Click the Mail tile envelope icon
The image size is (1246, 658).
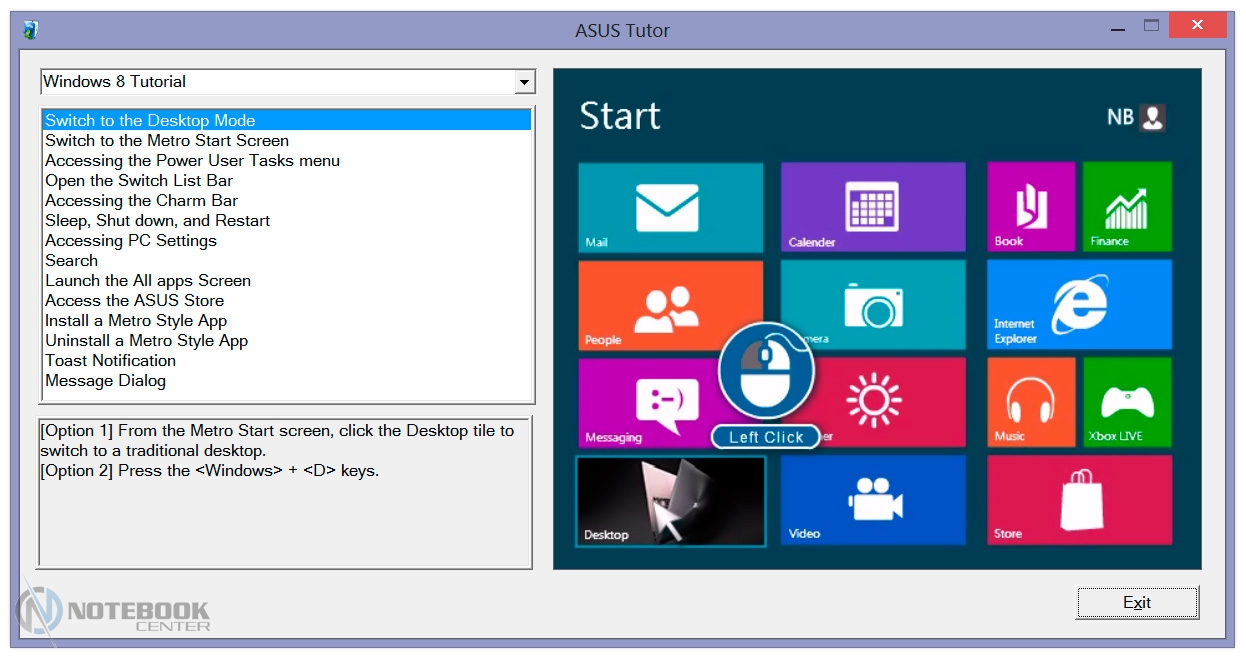click(x=667, y=207)
